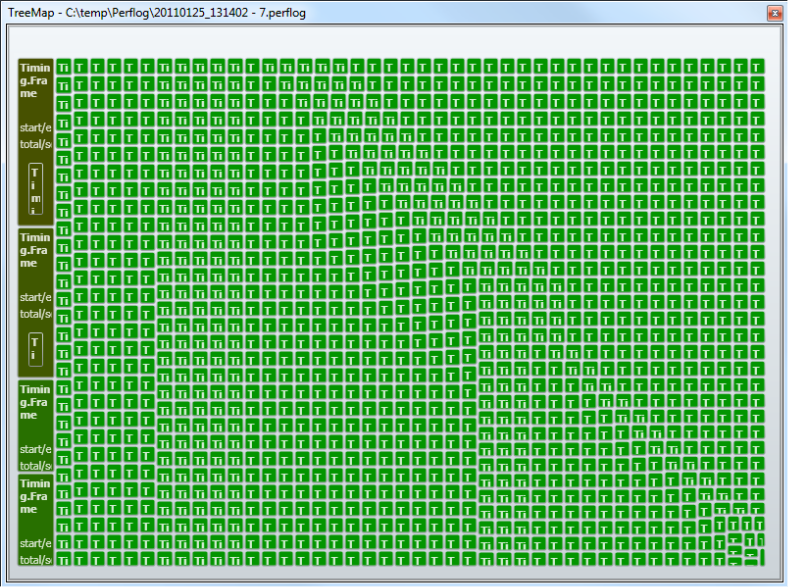
Task: Select the topmost dark olive Timing.Frame block
Action: click(x=35, y=142)
